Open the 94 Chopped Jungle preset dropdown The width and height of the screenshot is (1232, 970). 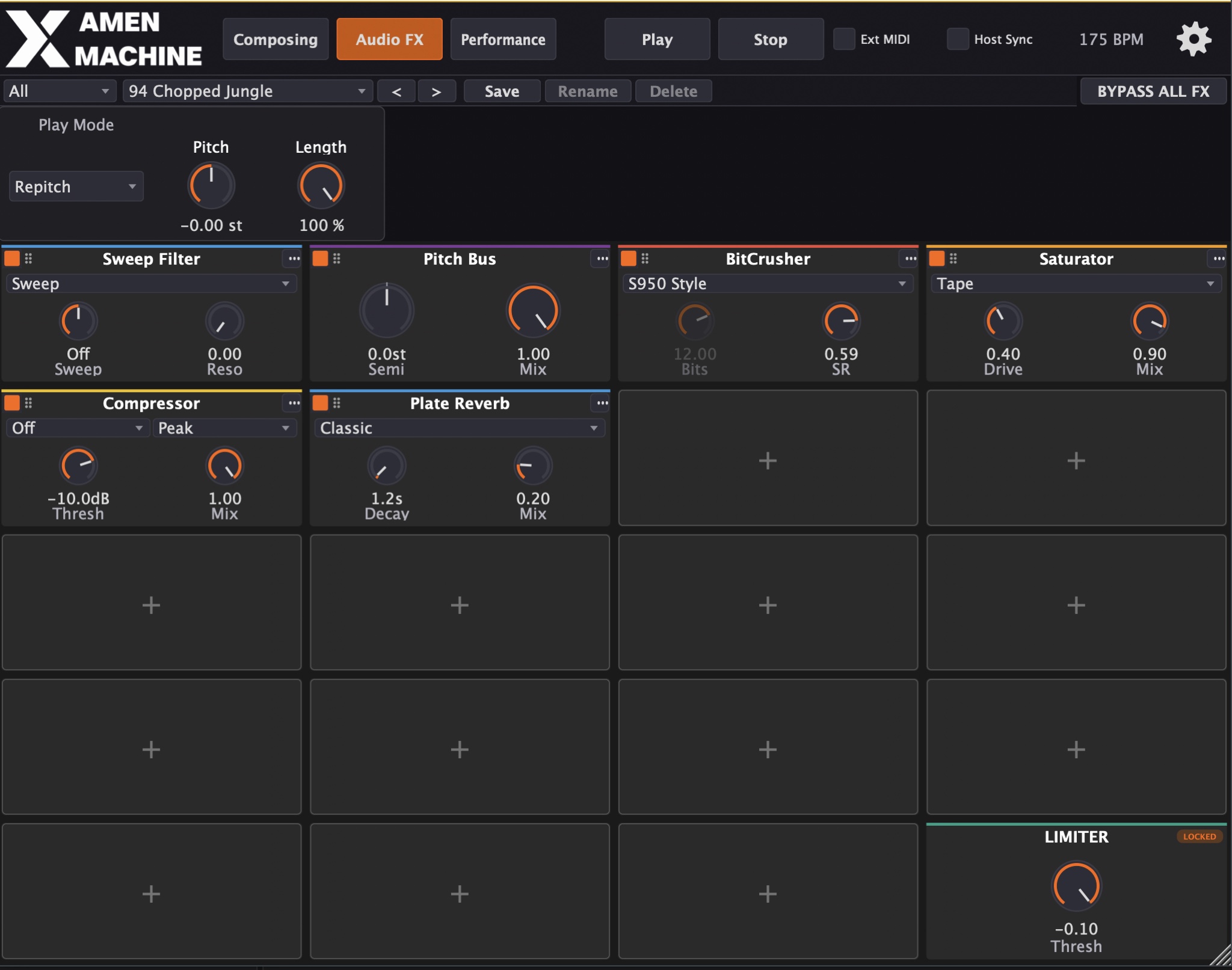point(247,91)
